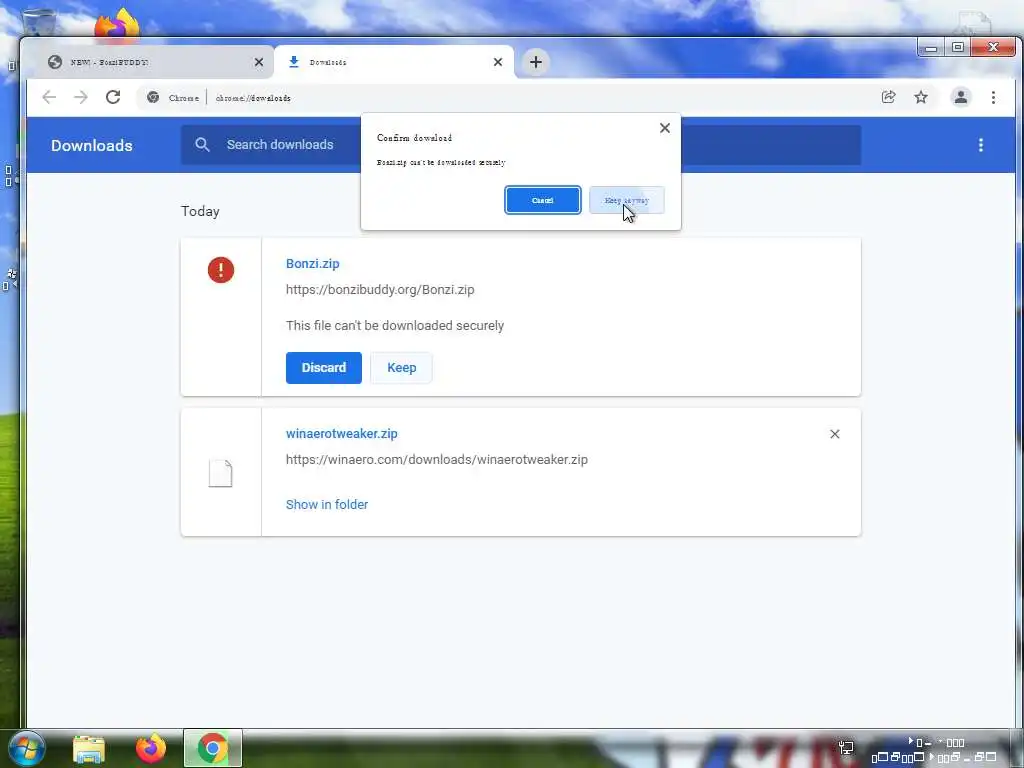Click the red warning icon for Bonzi.zip
The height and width of the screenshot is (768, 1024).
pos(221,270)
